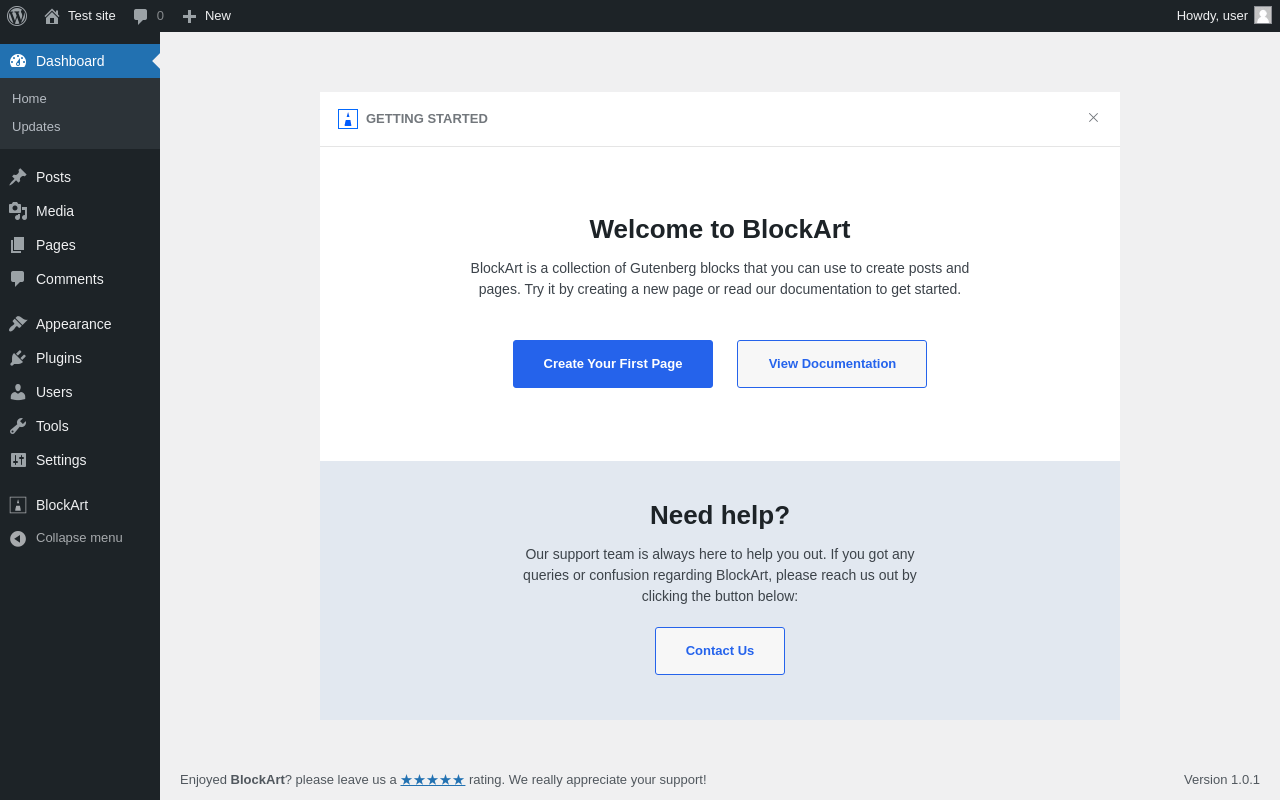Follow the five-star rating link
Image resolution: width=1280 pixels, height=800 pixels.
(433, 780)
